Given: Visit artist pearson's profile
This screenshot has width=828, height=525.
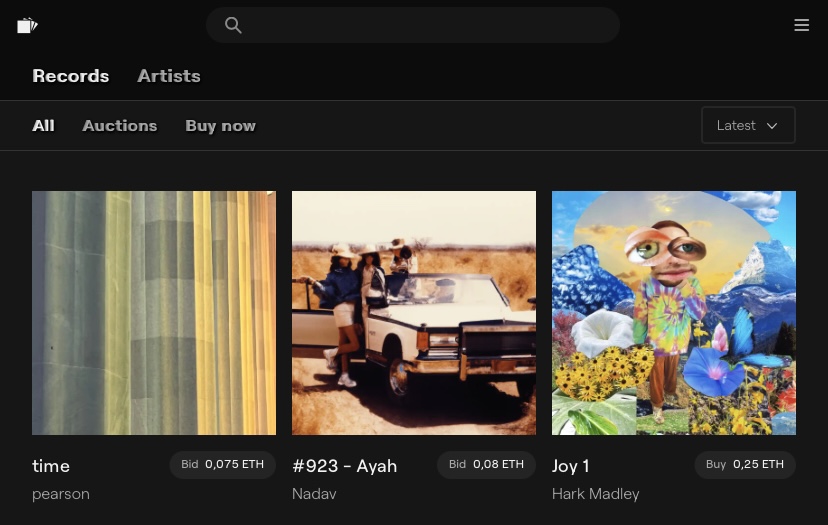Looking at the screenshot, I should pos(61,494).
